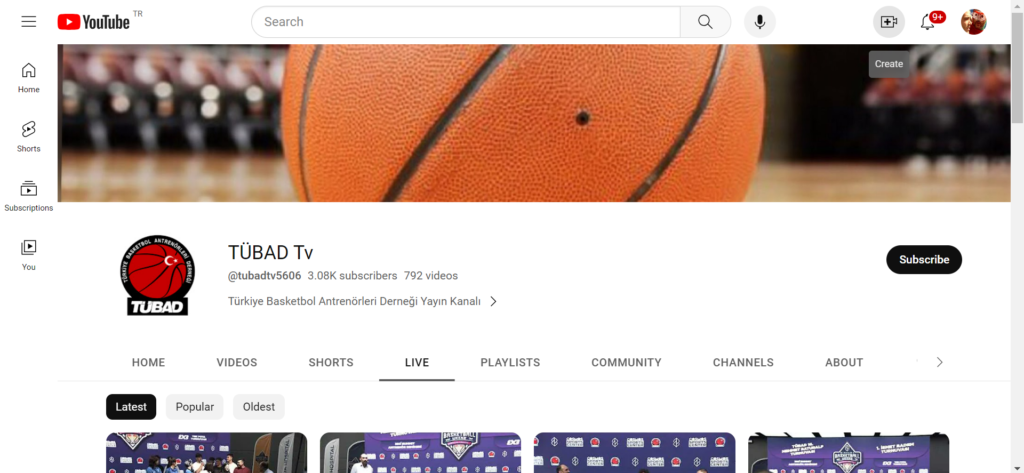The image size is (1024, 473).
Task: Filter by Popular chip
Action: click(195, 406)
